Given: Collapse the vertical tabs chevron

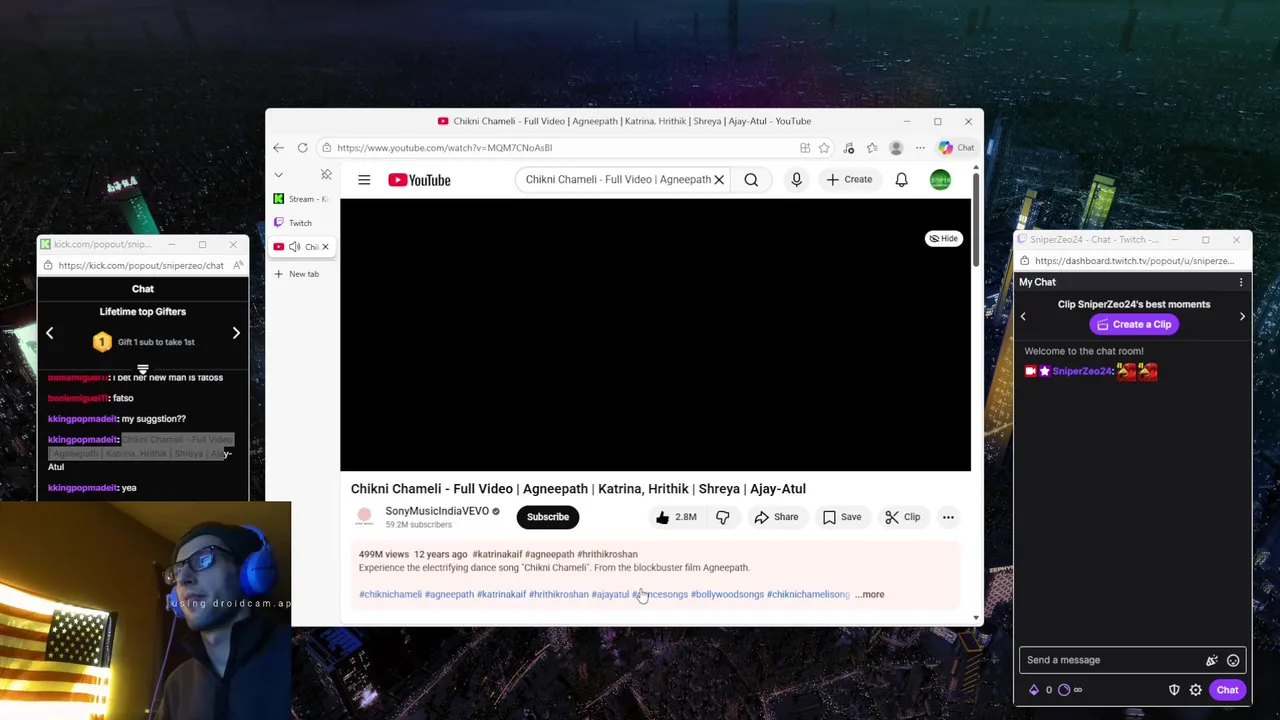Looking at the screenshot, I should tap(278, 175).
